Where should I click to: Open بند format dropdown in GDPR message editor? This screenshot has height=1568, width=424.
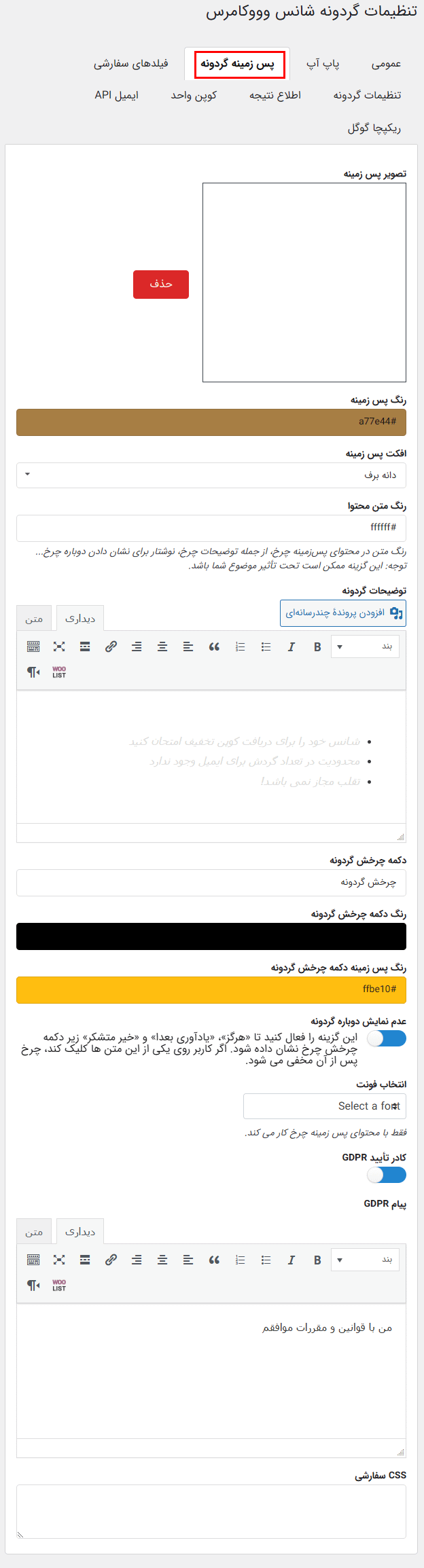click(x=366, y=1260)
